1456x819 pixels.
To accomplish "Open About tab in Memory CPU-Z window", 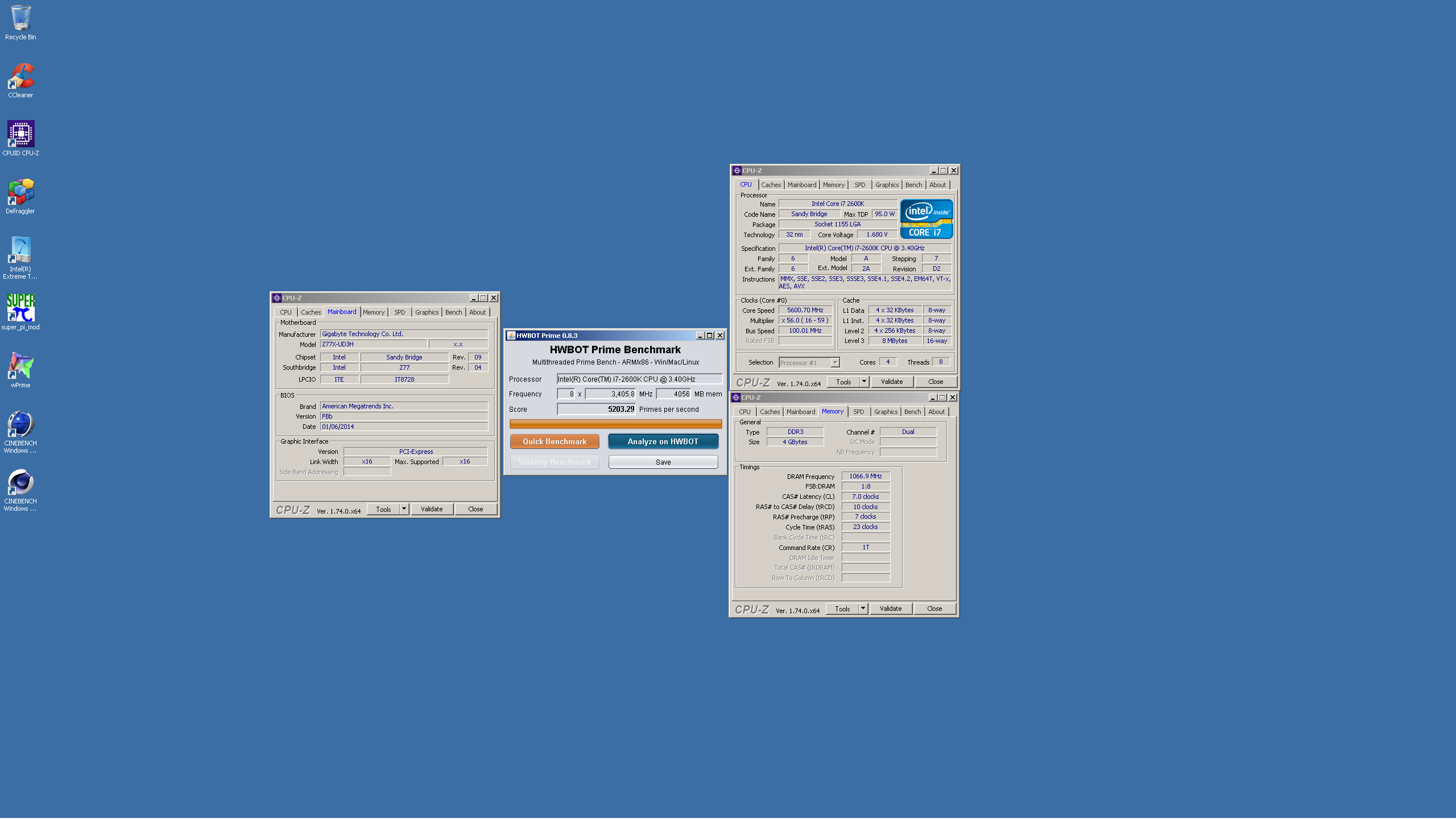I will (x=936, y=412).
